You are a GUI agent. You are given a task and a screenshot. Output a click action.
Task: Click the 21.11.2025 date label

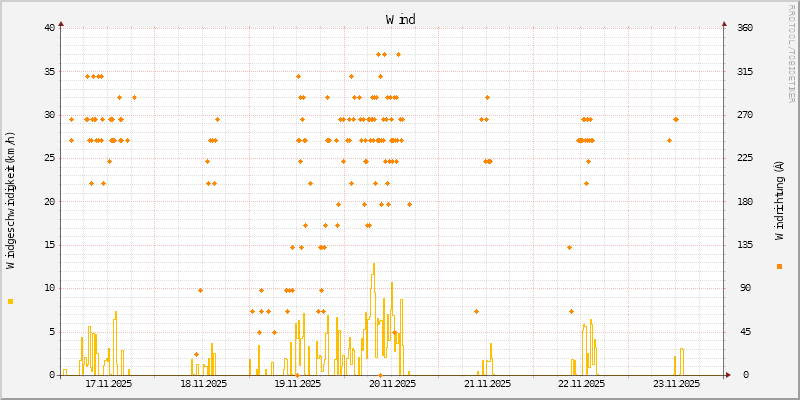[x=486, y=383]
